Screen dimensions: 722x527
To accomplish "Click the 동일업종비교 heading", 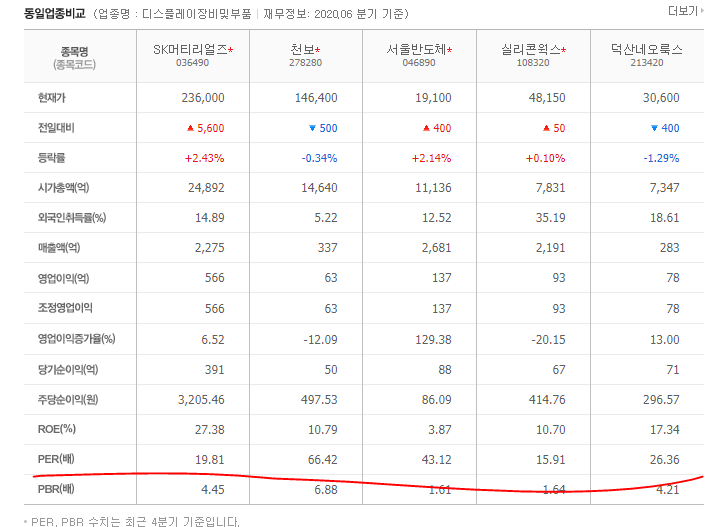I will point(55,14).
